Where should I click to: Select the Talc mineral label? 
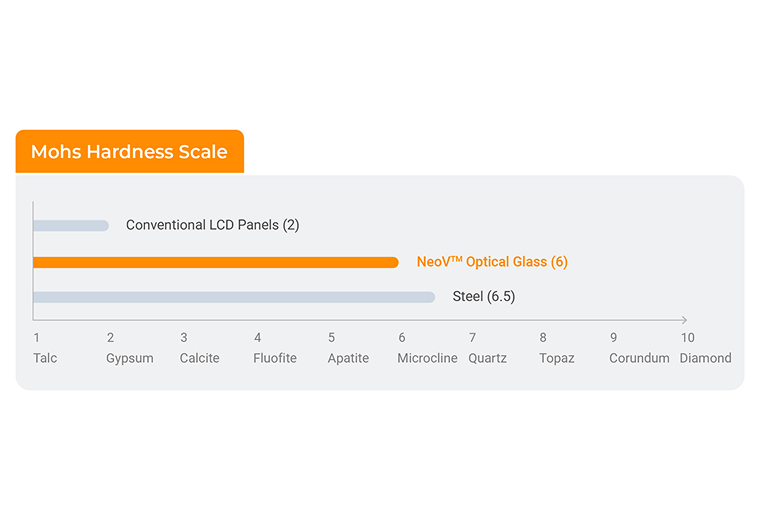coord(46,358)
